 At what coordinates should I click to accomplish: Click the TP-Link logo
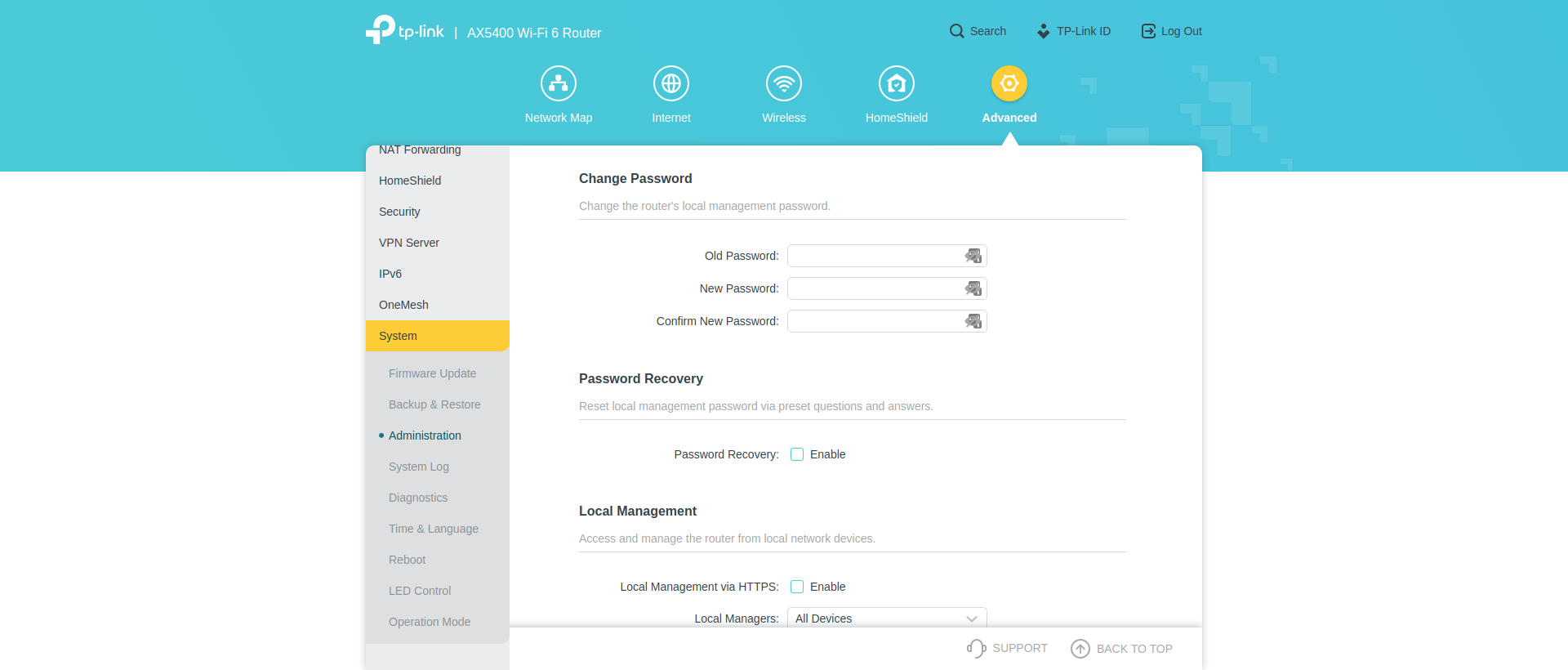coord(405,31)
